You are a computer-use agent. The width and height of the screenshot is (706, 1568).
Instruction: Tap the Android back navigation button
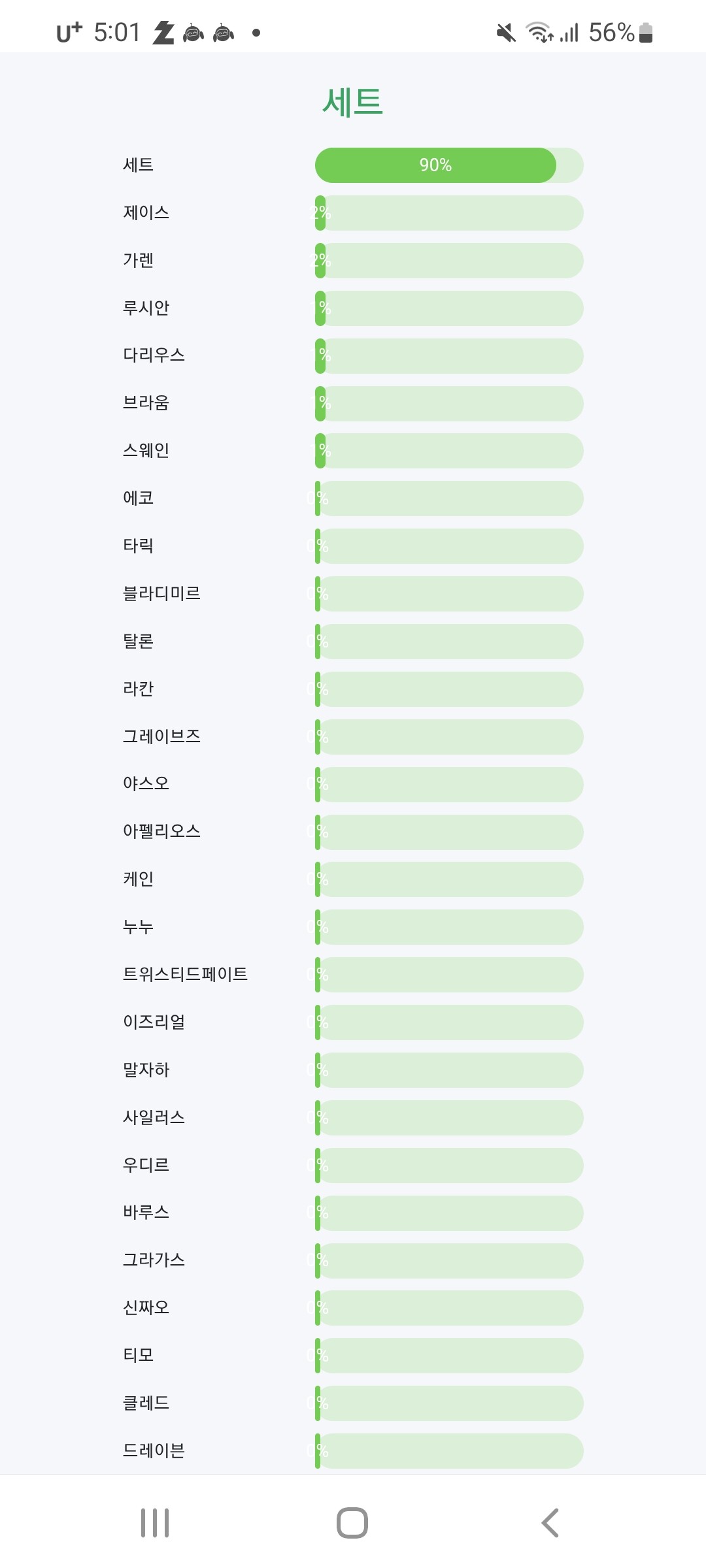(x=550, y=1523)
